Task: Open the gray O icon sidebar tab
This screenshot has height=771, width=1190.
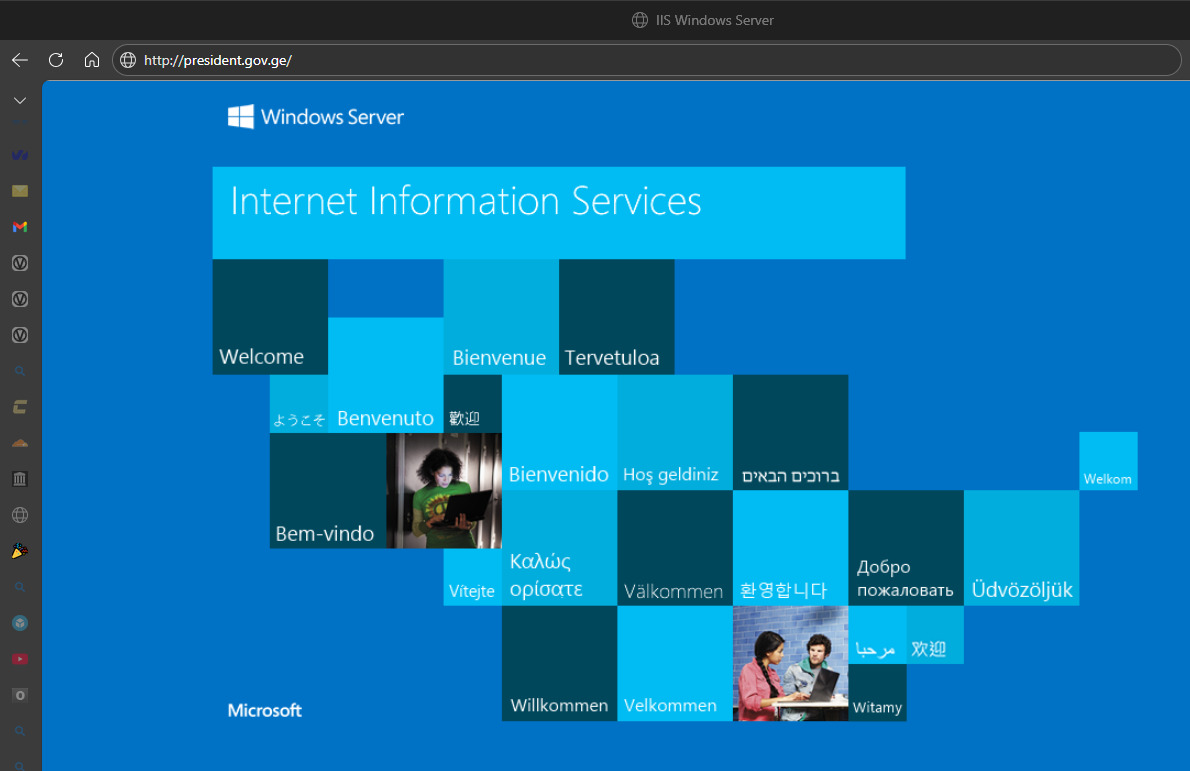Action: tap(20, 695)
